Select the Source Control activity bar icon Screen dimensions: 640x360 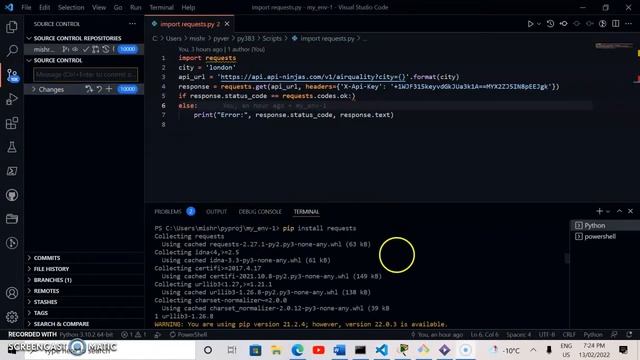[x=12, y=75]
